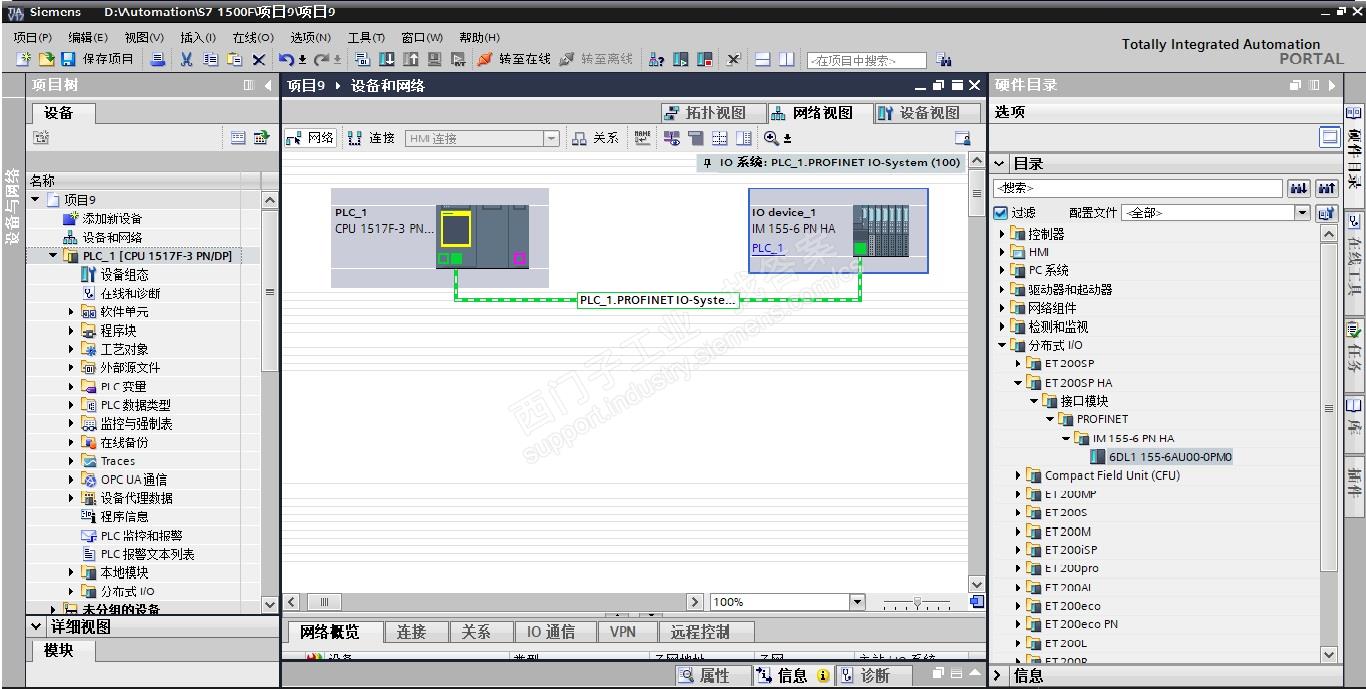Click the accessible devices icon

tap(656, 59)
